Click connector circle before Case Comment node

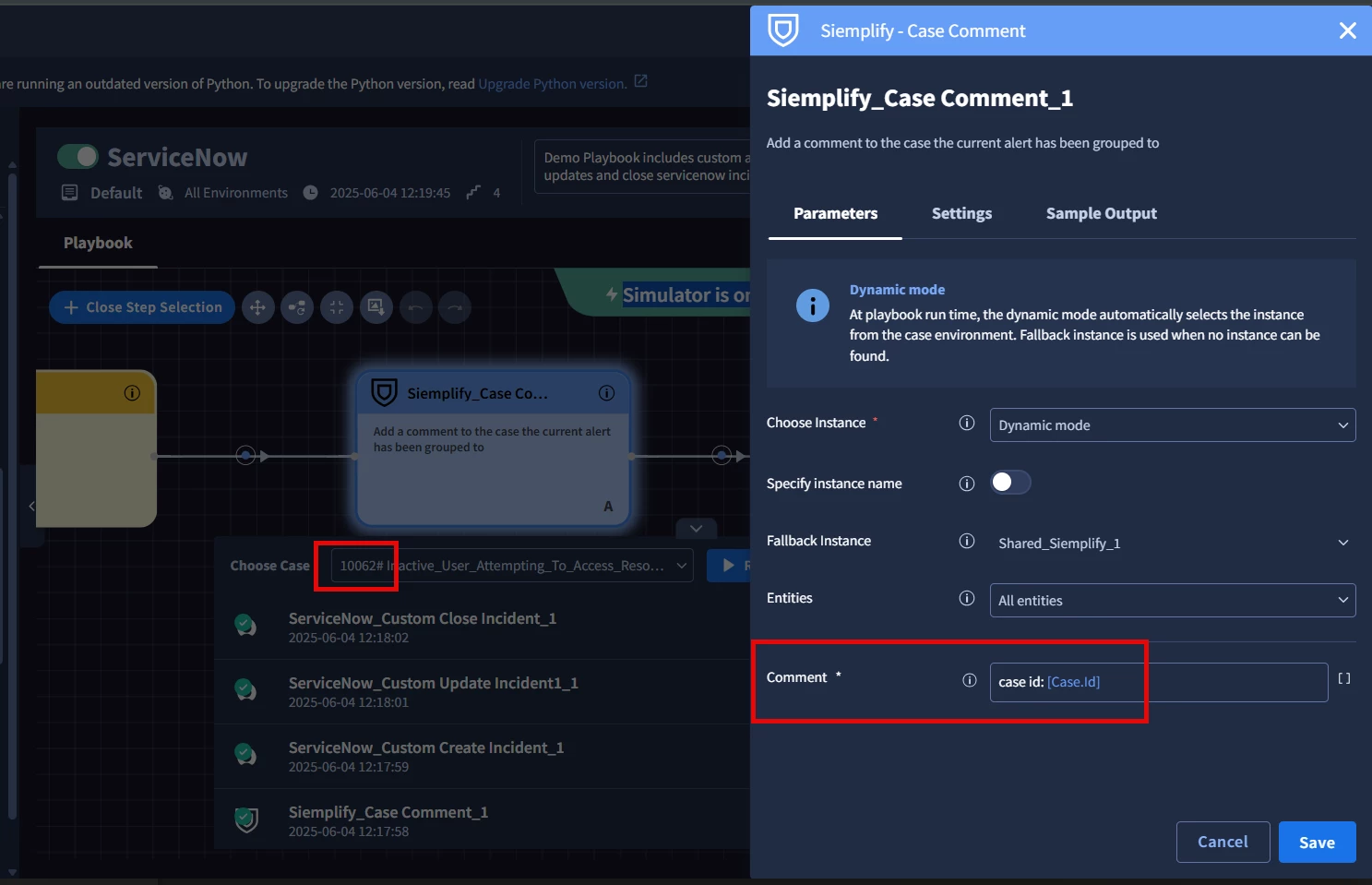245,456
